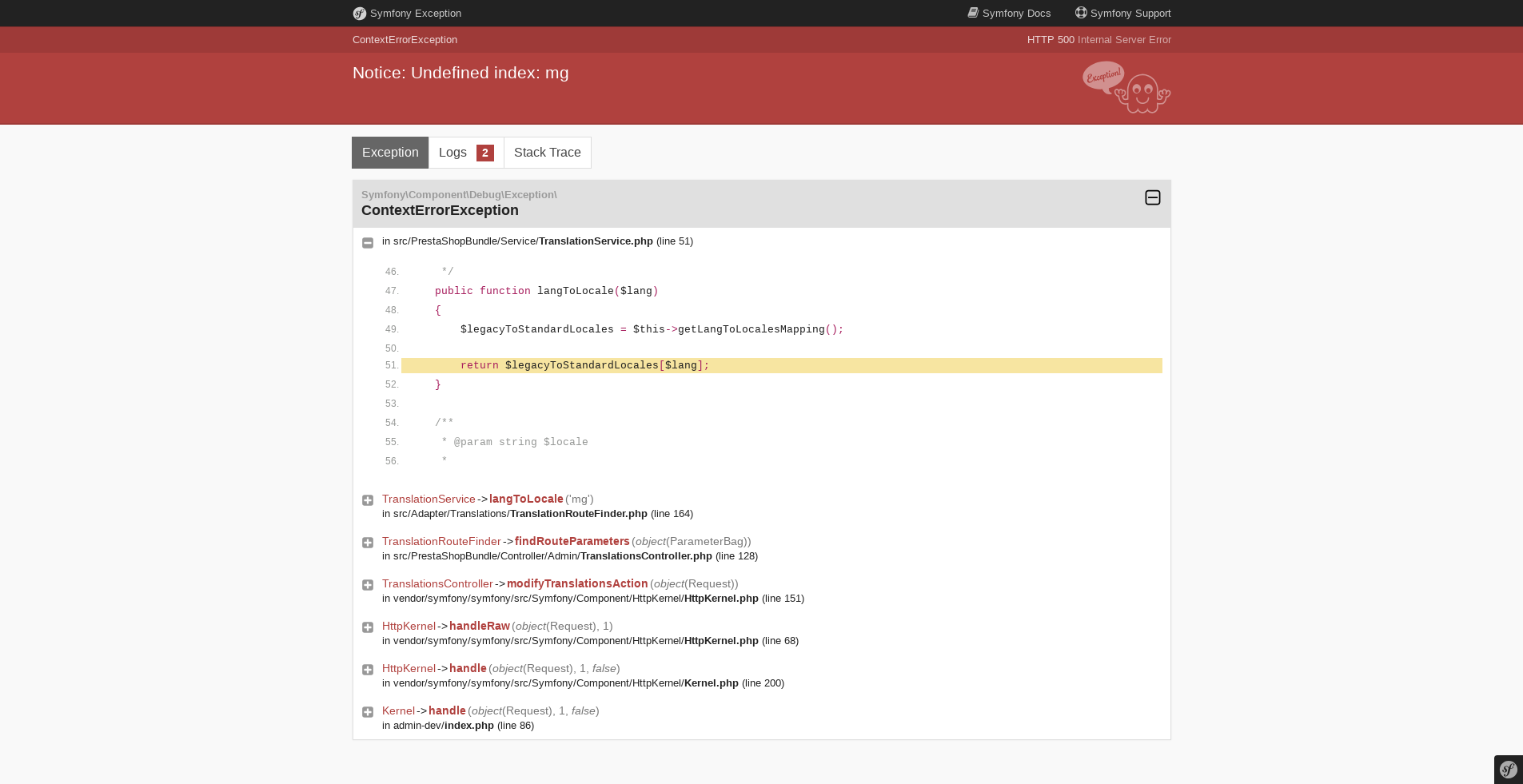Click TranslationRouteFinder class name
Screen dimensions: 1523x784
(441, 541)
